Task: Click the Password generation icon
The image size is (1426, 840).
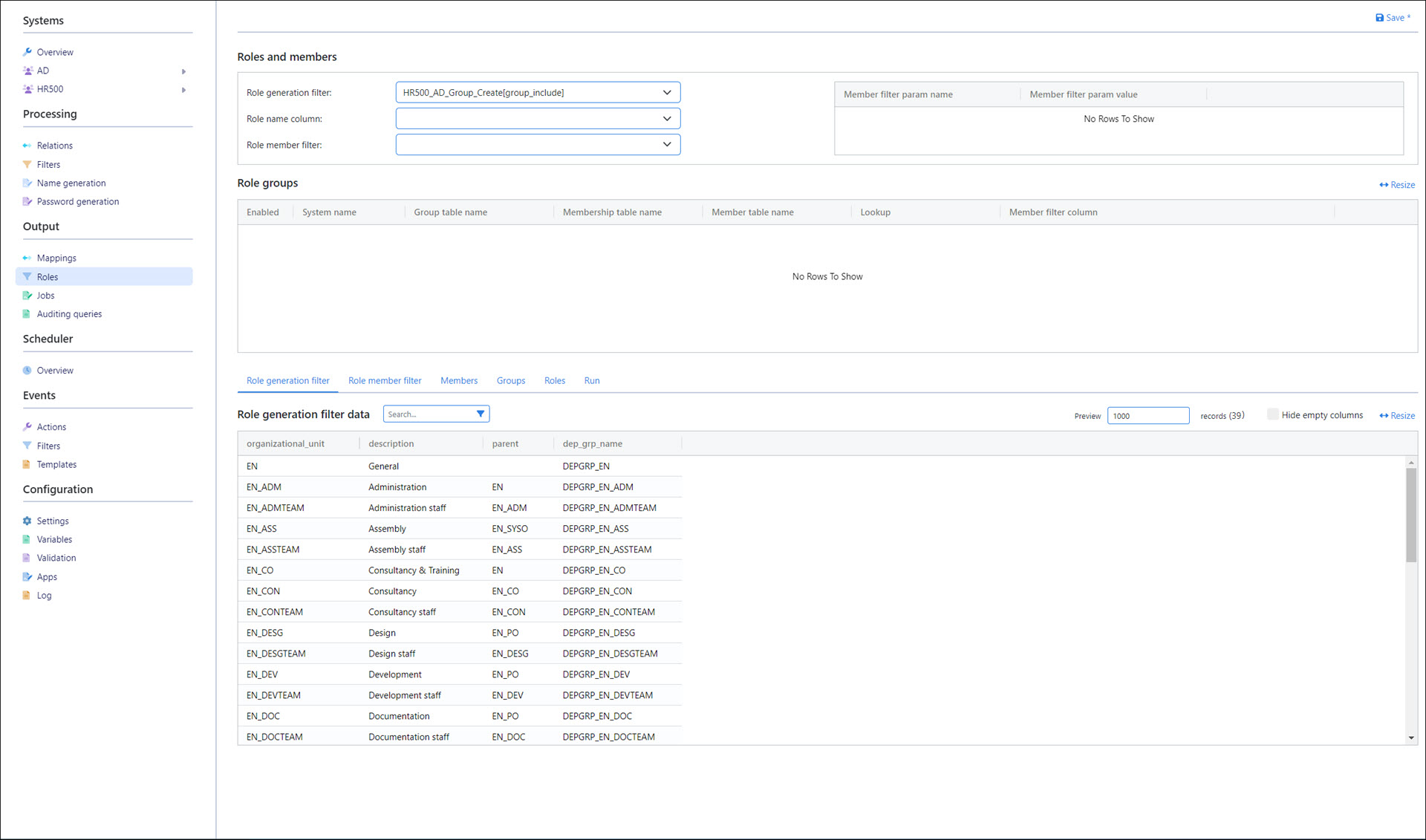Action: tap(27, 202)
